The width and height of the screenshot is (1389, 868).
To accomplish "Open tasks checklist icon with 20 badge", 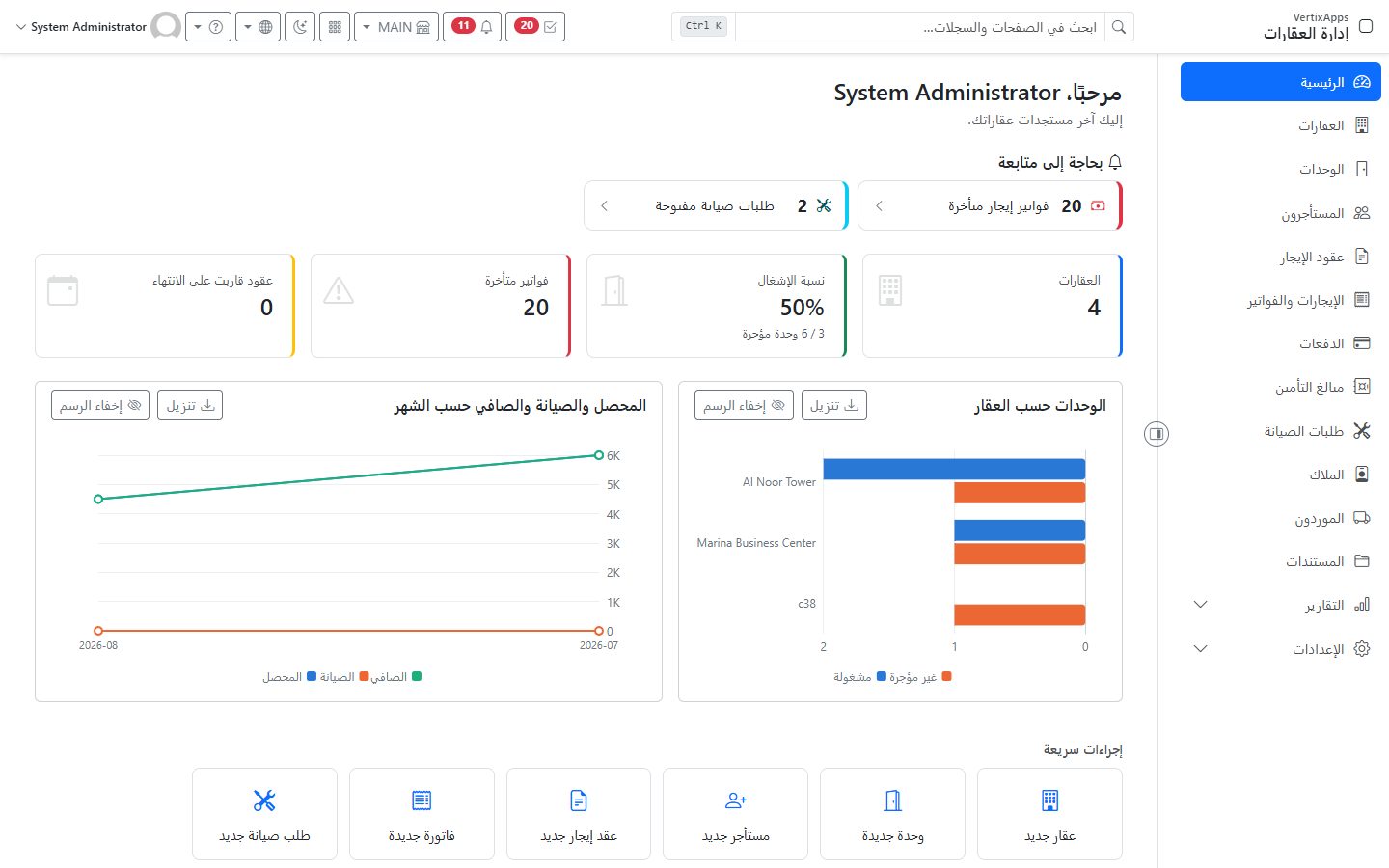I will tap(535, 27).
